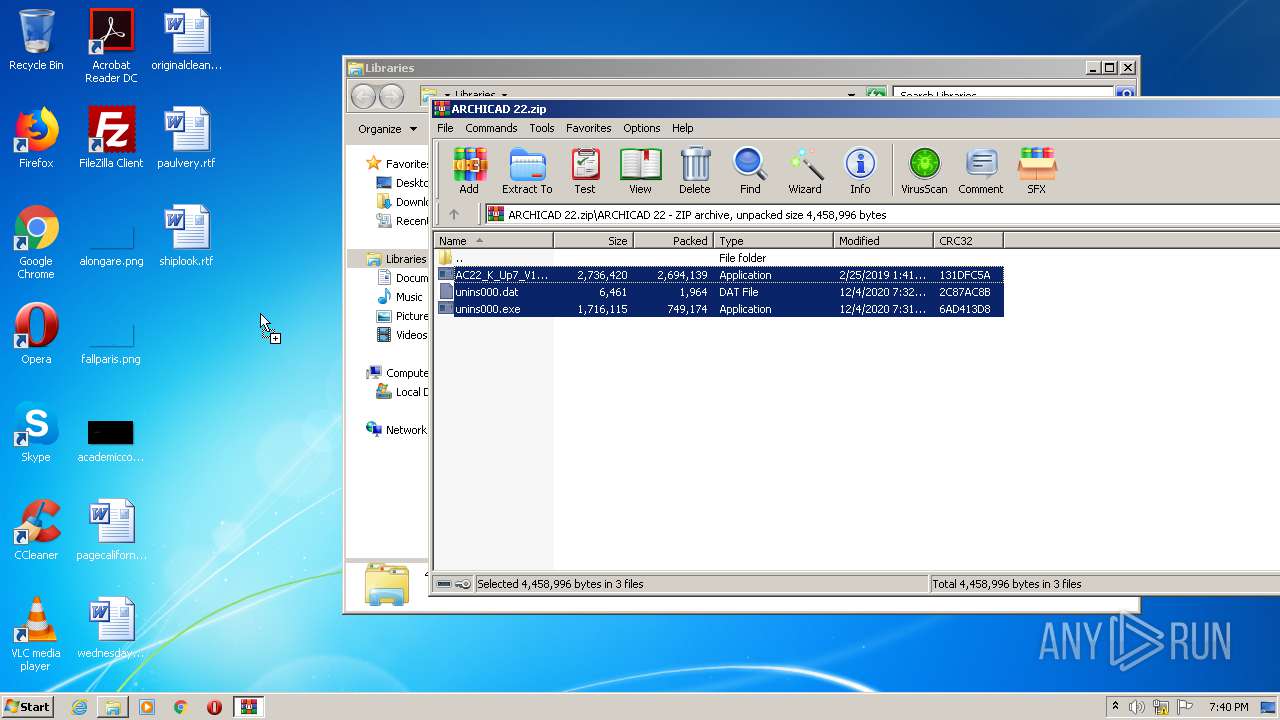Open Acrobat Reader DC desktop shortcut
Image resolution: width=1280 pixels, height=720 pixels.
pyautogui.click(x=111, y=46)
